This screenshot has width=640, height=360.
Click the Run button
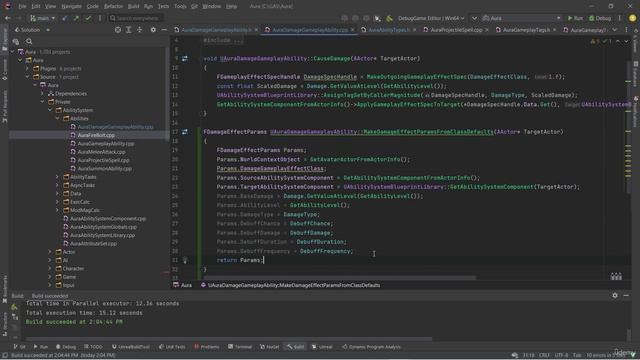[575, 18]
